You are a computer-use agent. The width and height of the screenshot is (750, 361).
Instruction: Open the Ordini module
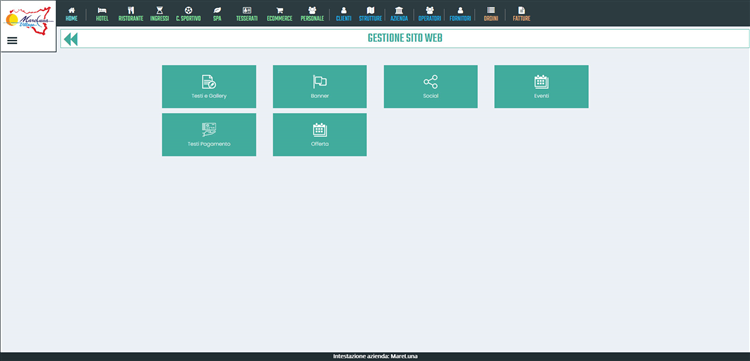[x=491, y=14]
